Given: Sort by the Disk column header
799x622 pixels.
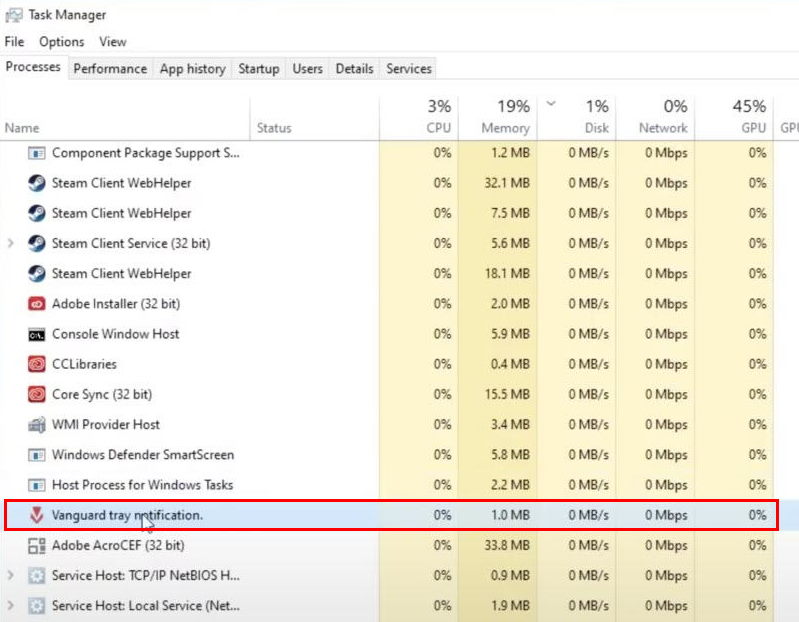Looking at the screenshot, I should tap(576, 118).
